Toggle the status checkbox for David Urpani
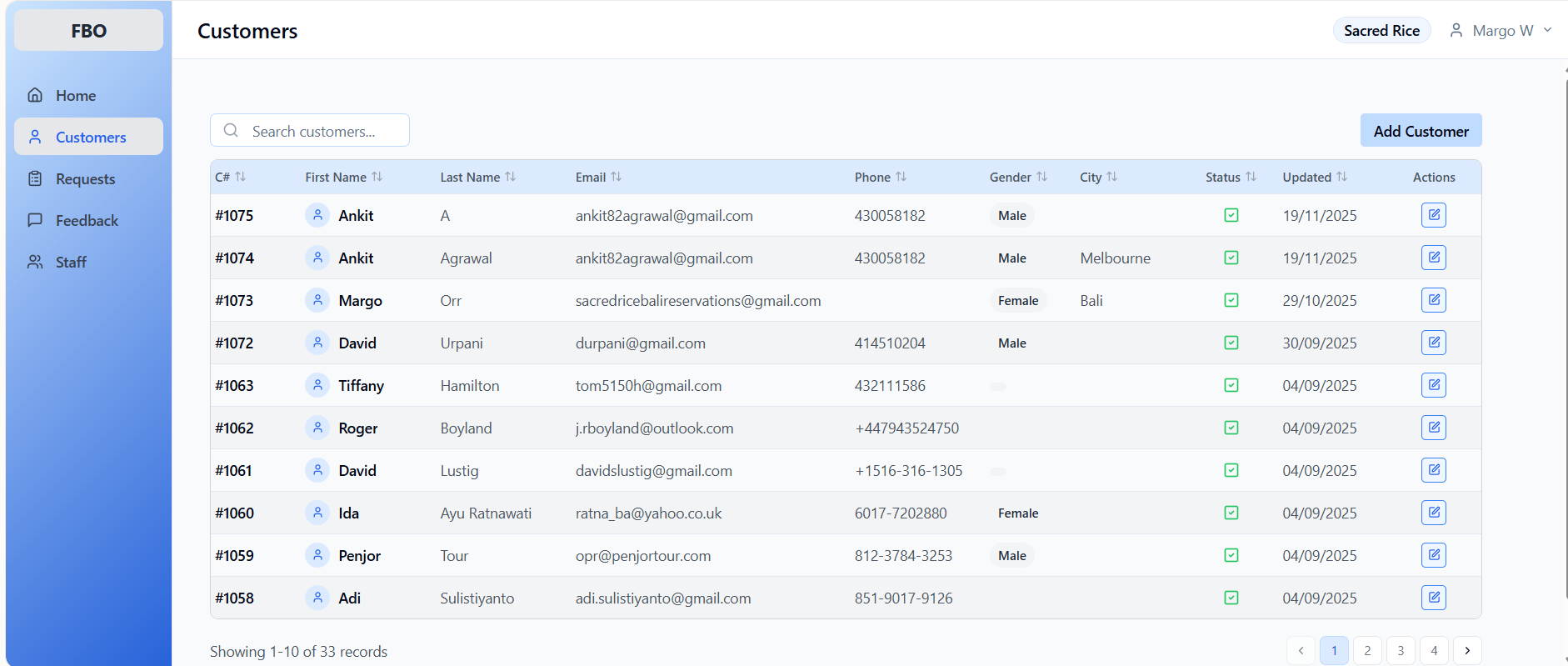 1231,343
